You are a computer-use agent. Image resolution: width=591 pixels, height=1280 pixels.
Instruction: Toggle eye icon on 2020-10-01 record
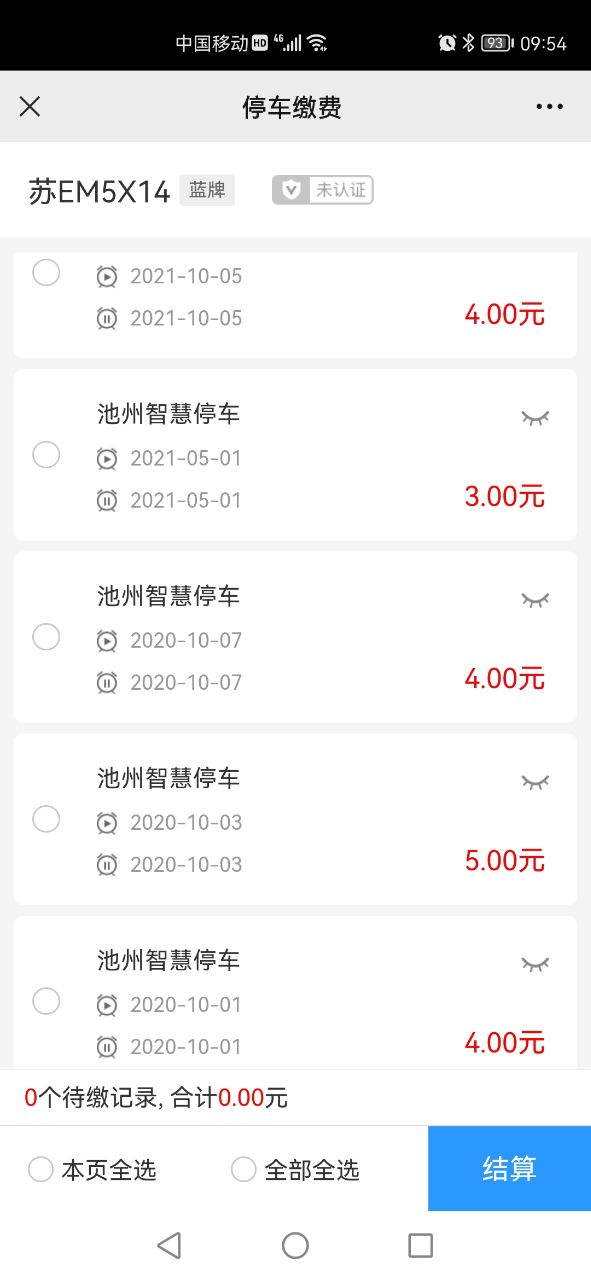point(536,964)
